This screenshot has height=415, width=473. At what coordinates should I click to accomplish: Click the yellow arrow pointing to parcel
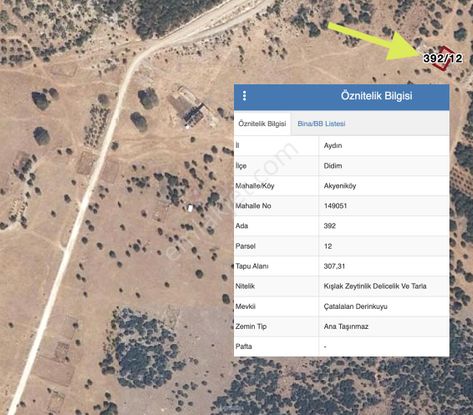[373, 41]
